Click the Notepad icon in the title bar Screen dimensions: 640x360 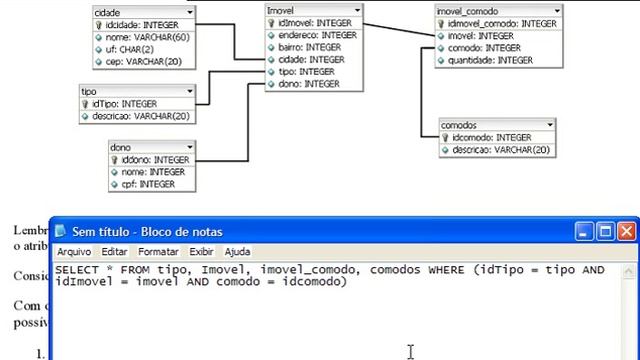[x=60, y=231]
